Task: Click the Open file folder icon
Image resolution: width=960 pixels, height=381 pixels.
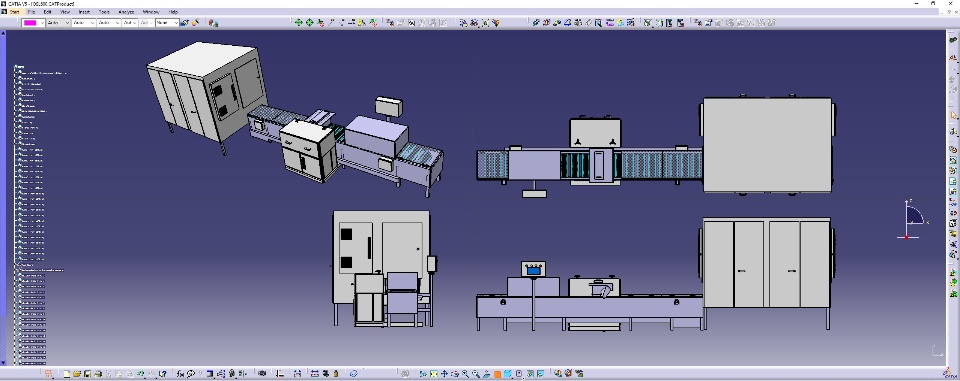Action: (x=77, y=374)
